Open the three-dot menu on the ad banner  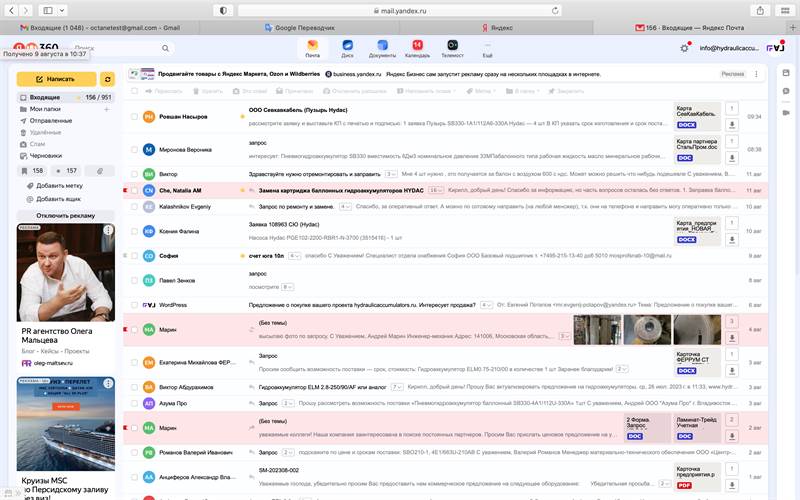click(755, 74)
